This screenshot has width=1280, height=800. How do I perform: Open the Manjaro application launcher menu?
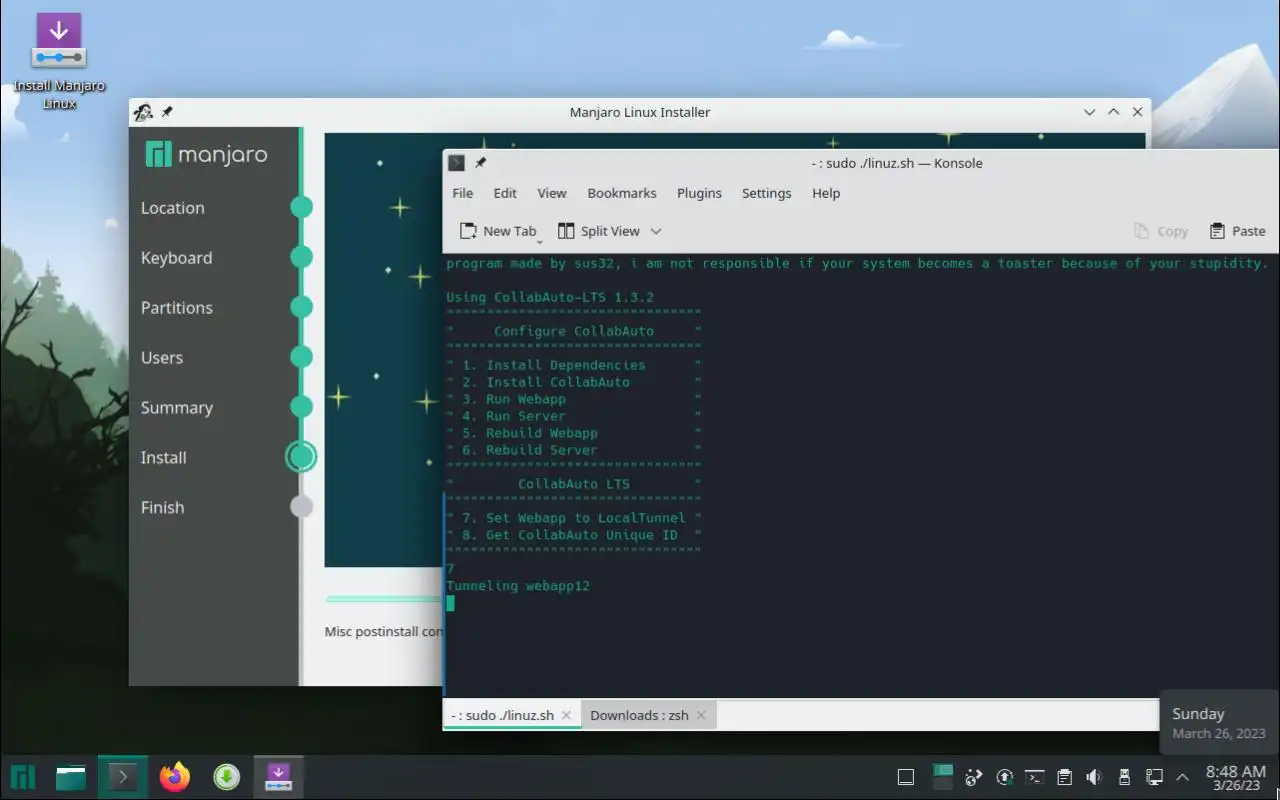[x=23, y=777]
